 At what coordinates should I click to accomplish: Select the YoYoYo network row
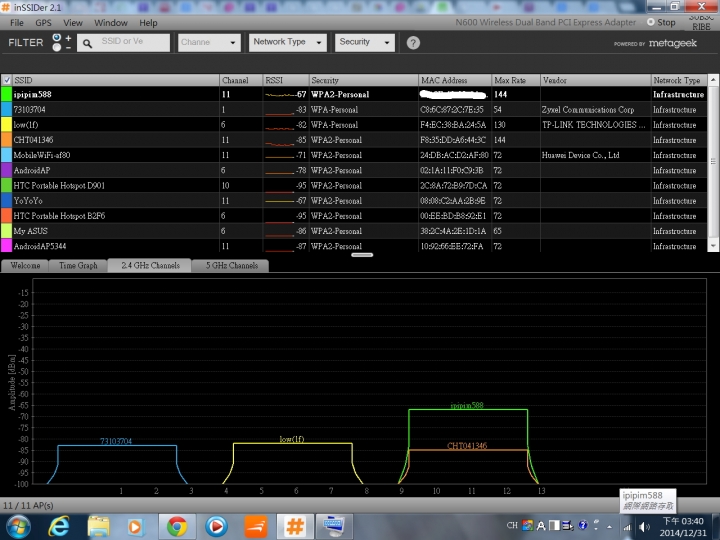pos(354,200)
